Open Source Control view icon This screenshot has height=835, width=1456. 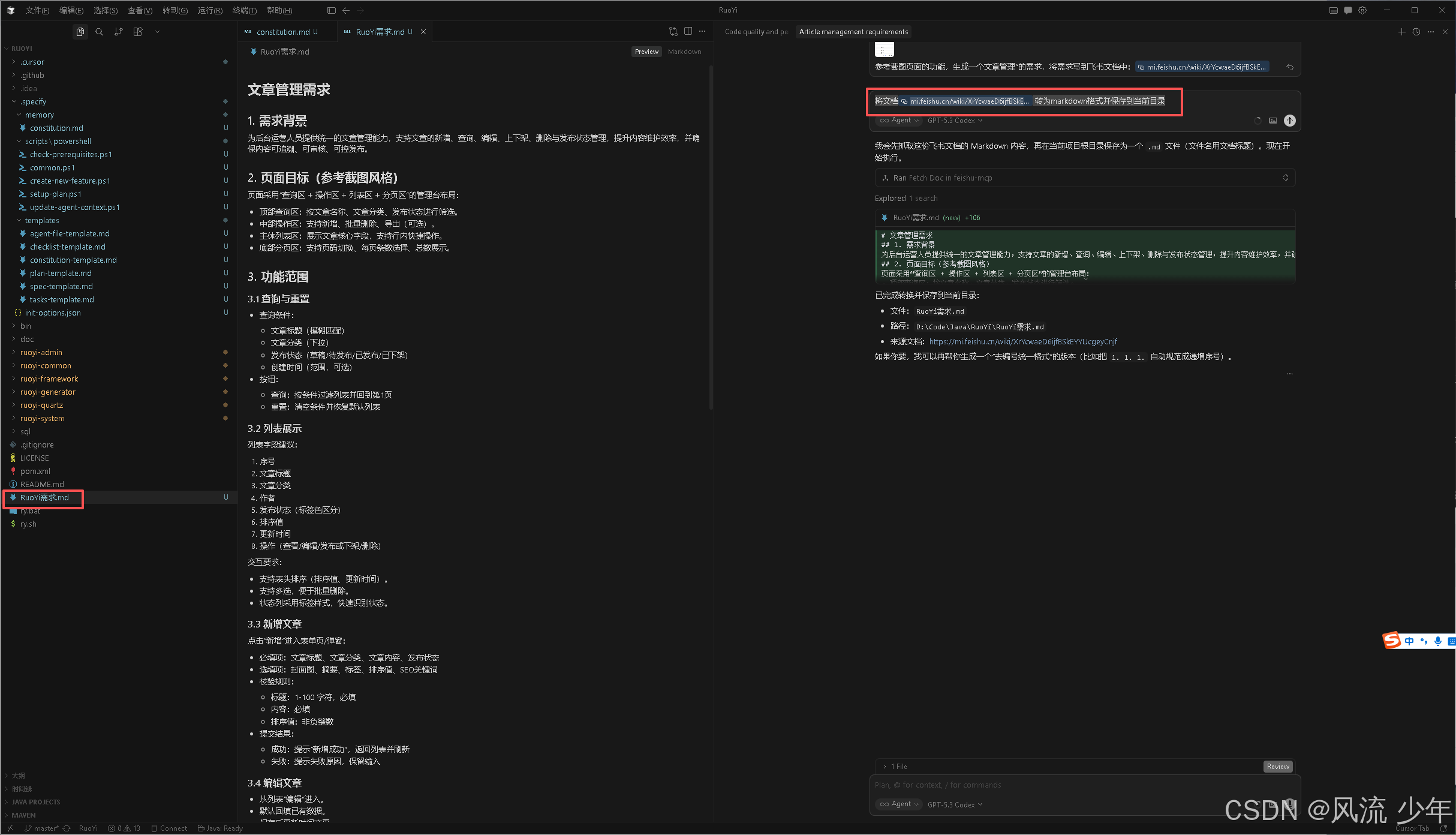point(119,32)
